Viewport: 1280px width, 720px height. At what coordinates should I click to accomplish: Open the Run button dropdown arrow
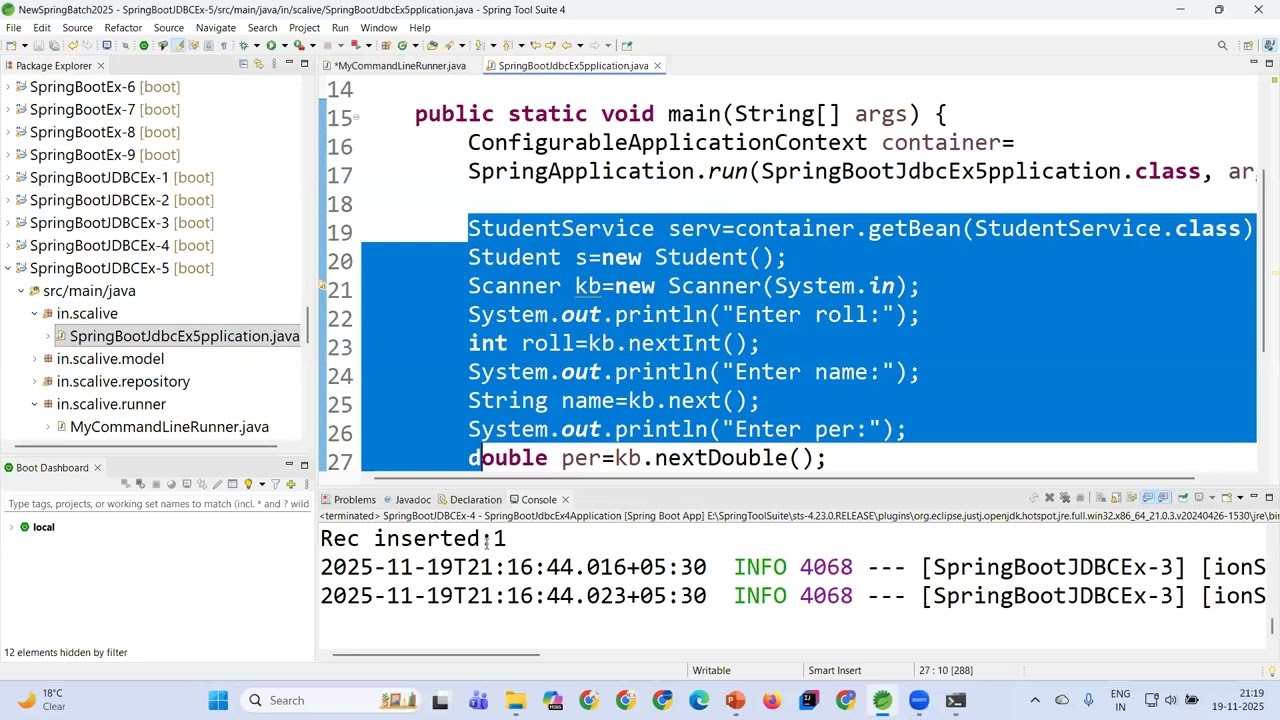coord(284,45)
